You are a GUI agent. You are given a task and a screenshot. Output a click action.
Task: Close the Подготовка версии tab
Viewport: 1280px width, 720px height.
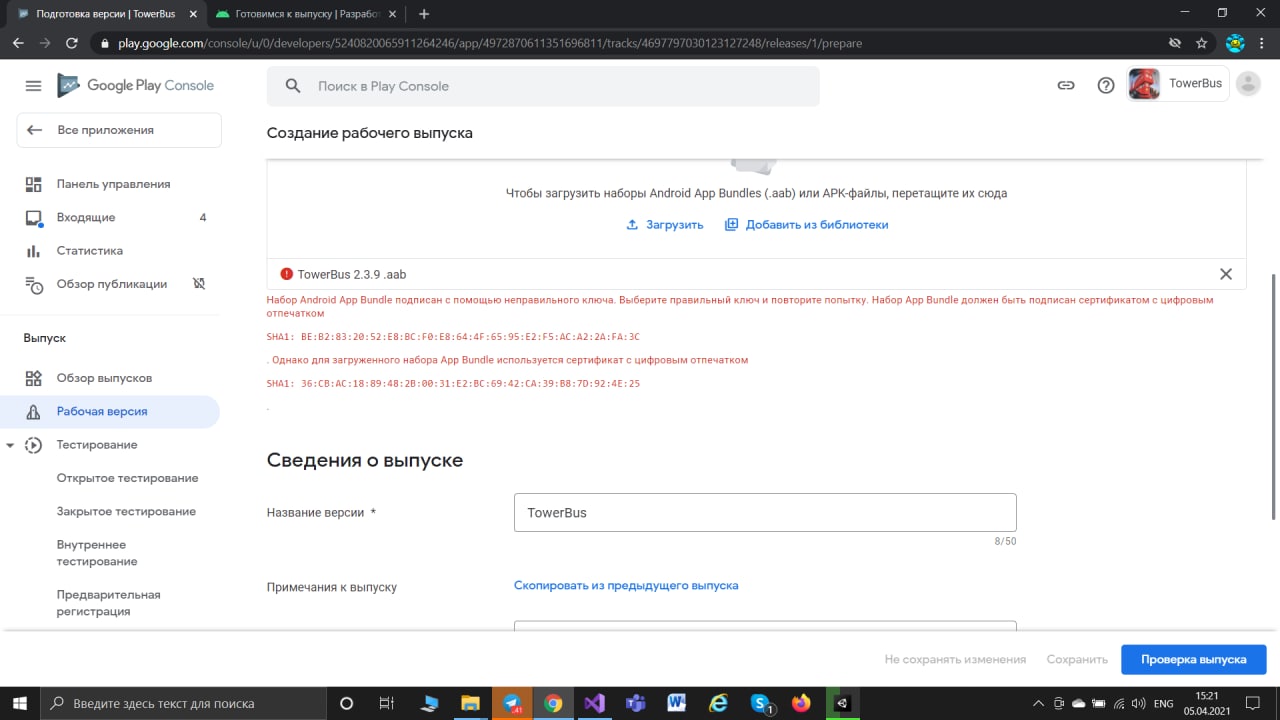coord(193,14)
